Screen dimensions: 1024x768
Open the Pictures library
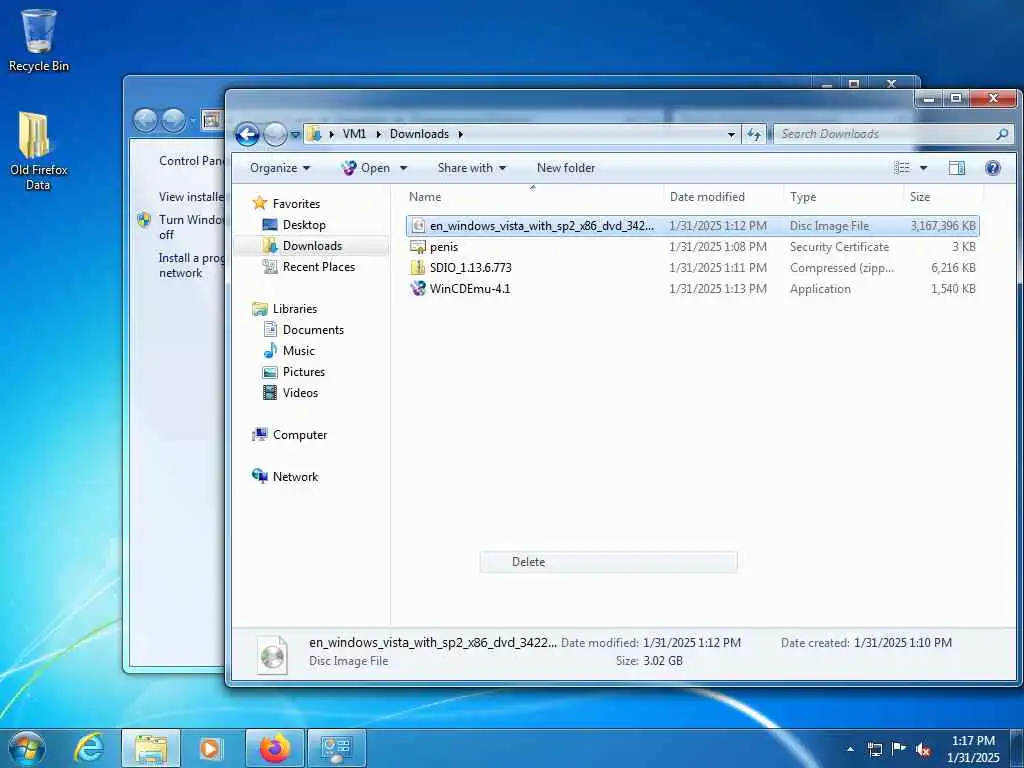tap(303, 372)
